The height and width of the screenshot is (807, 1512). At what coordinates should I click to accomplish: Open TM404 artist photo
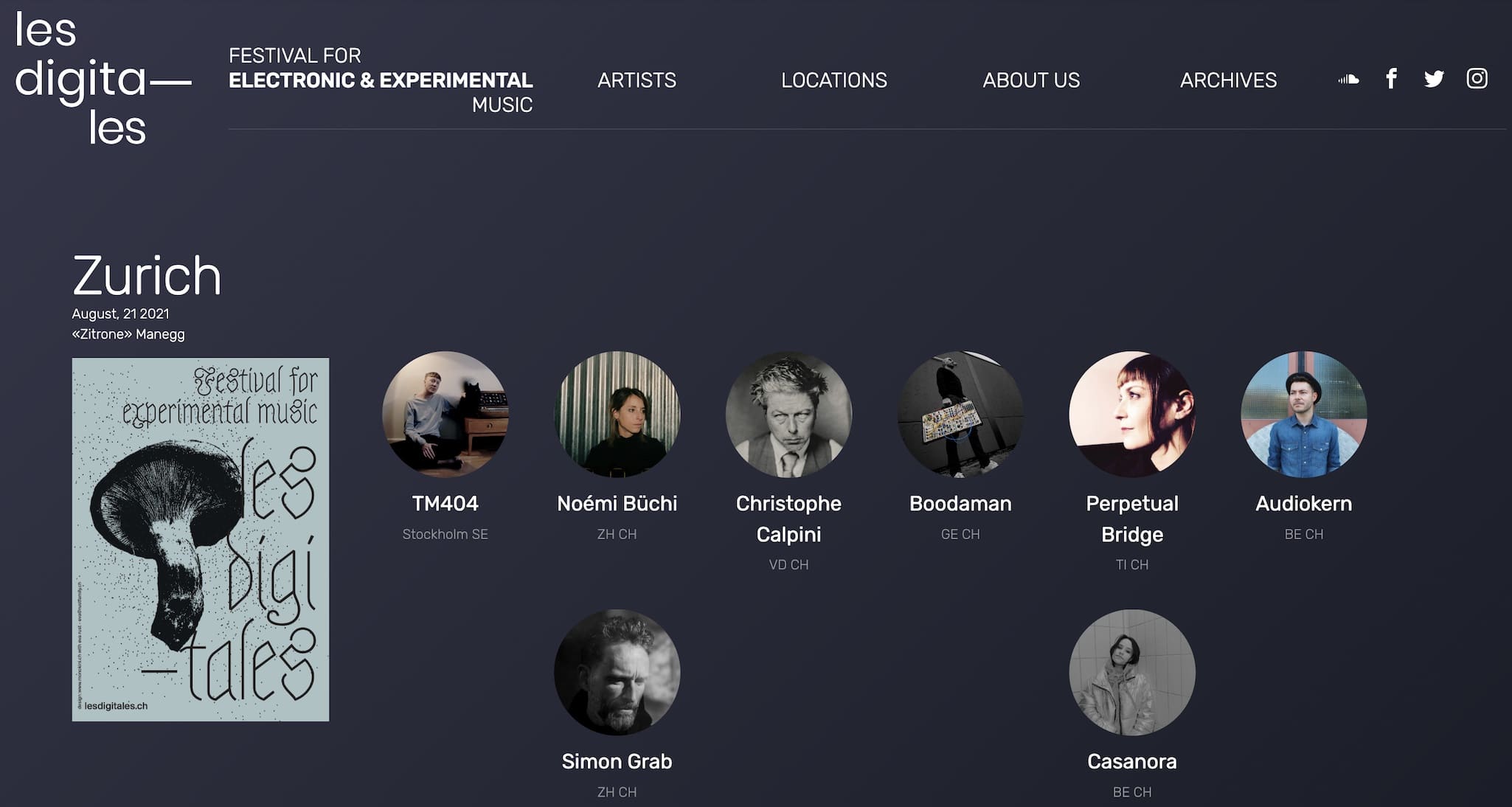pos(445,415)
